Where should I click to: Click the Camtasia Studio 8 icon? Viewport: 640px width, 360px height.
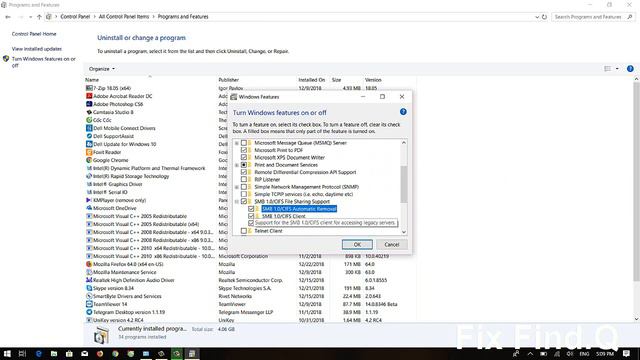point(89,112)
